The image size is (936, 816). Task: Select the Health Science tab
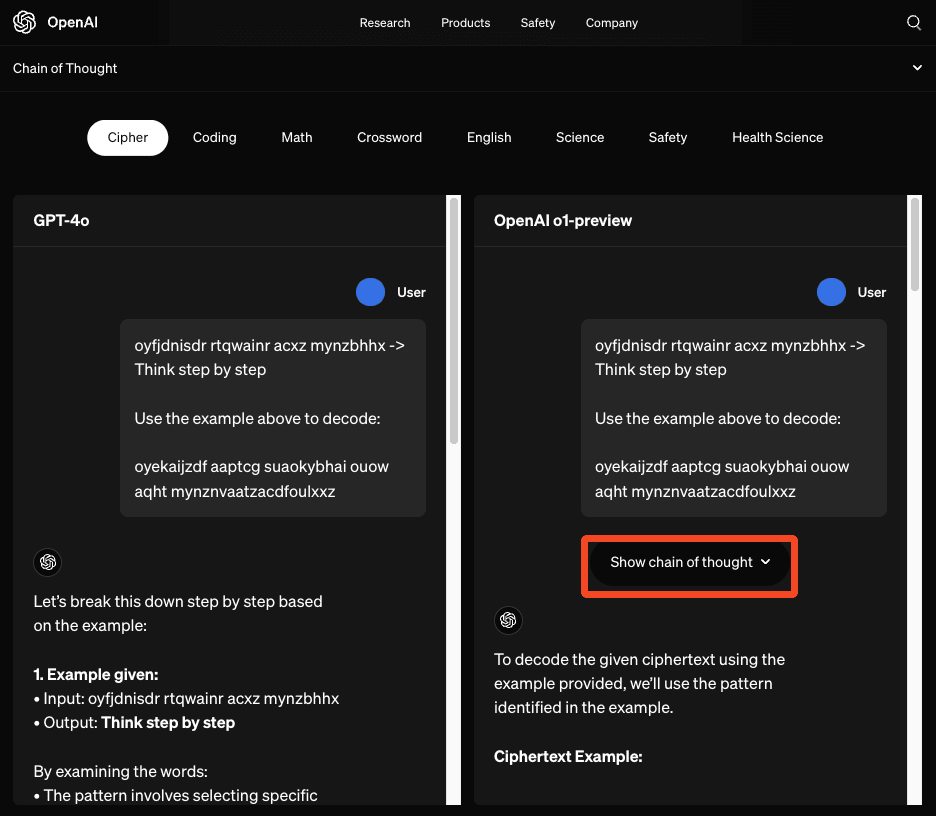click(777, 138)
